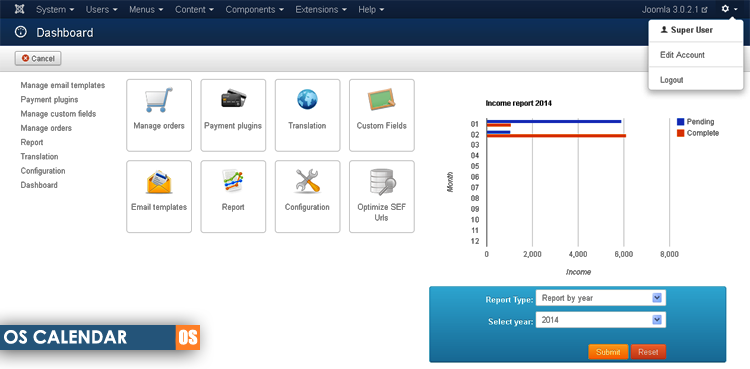The image size is (750, 369).
Task: Click the Report chart icon
Action: [233, 181]
